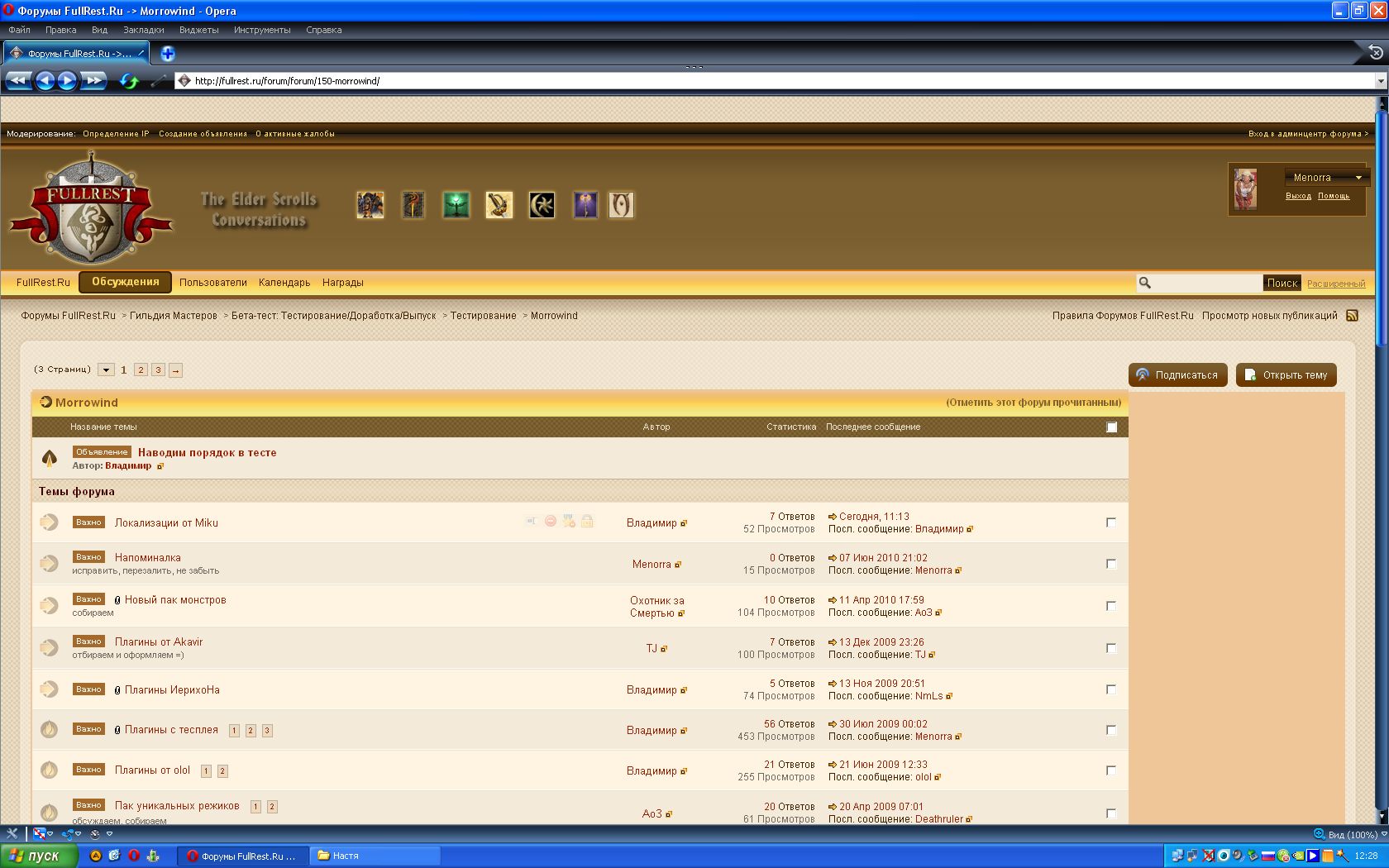Click the search magnifier icon
This screenshot has height=868, width=1389.
[1145, 283]
